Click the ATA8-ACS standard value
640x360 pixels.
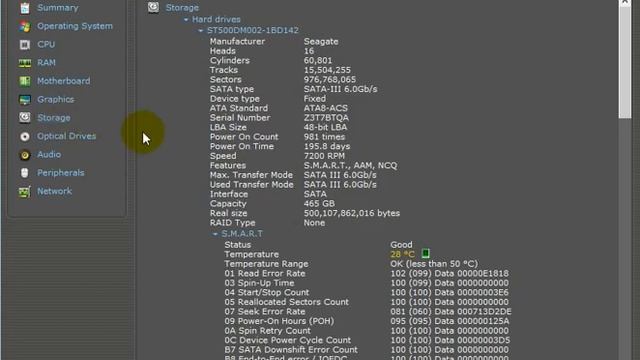pyautogui.click(x=326, y=109)
